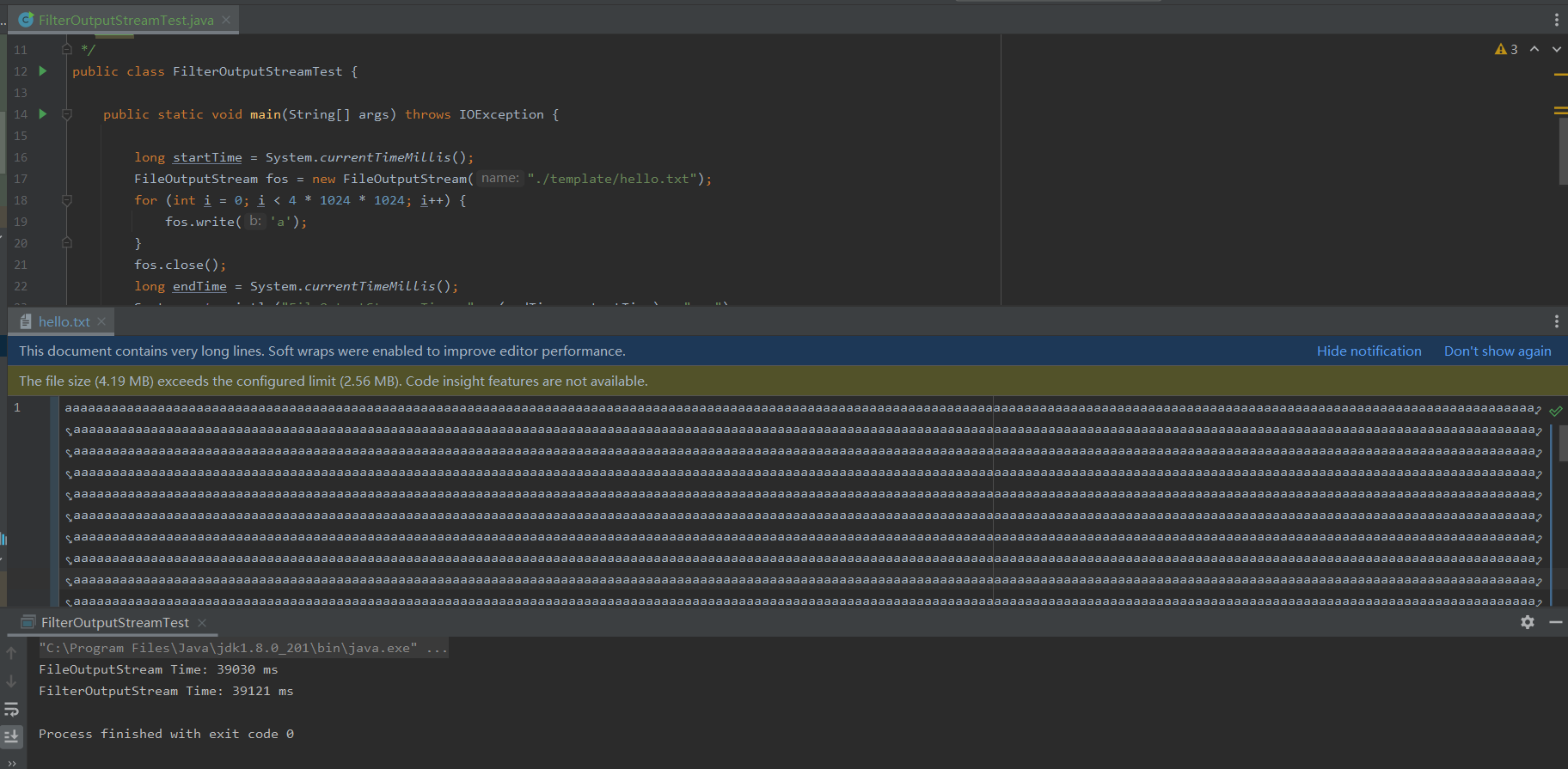
Task: Click the startTime variable on line 16
Action: [x=207, y=157]
